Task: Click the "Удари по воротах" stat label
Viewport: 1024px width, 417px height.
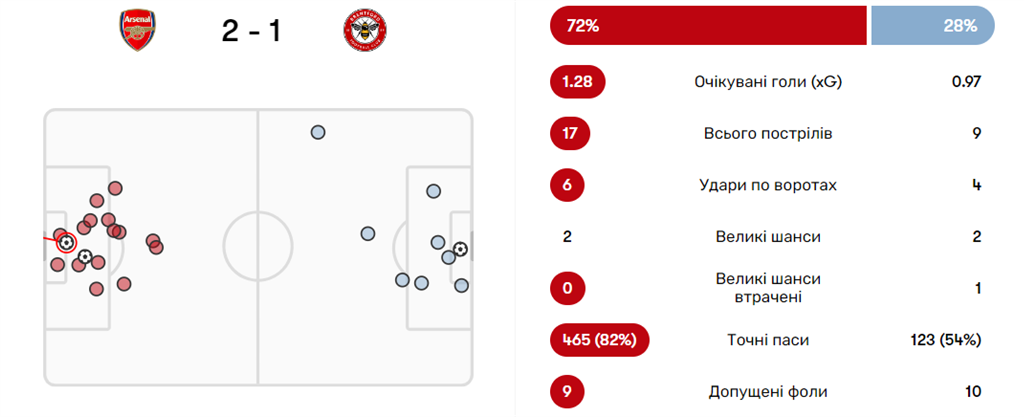Action: 768,185
